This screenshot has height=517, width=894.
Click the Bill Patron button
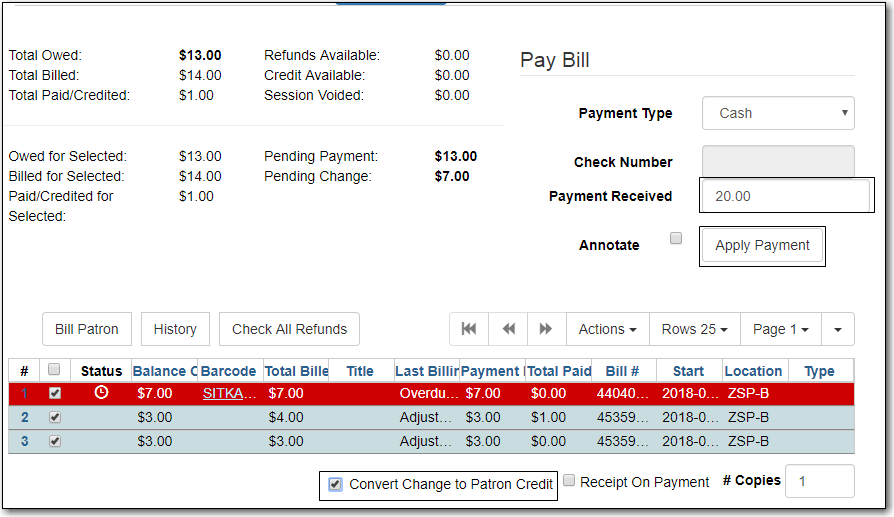(x=87, y=329)
